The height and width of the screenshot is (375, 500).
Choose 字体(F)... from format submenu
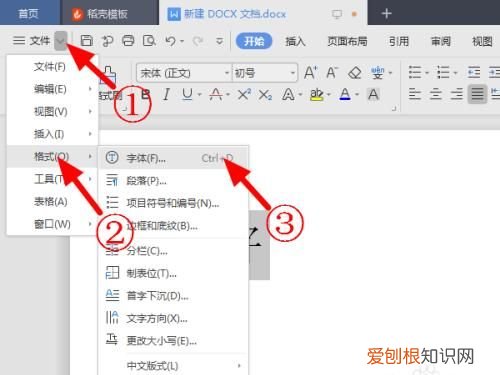tap(173, 158)
